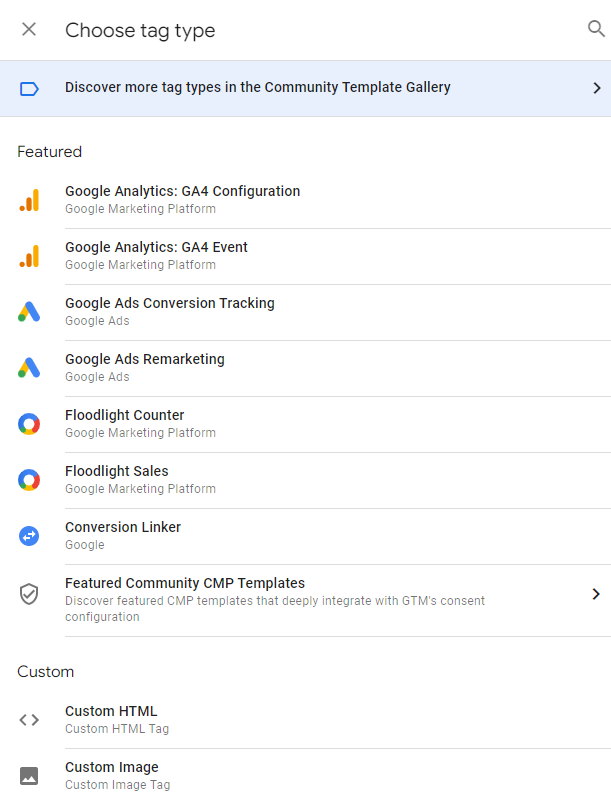The image size is (611, 803).
Task: Choose the Floodlight Sales tag type
Action: tap(305, 480)
